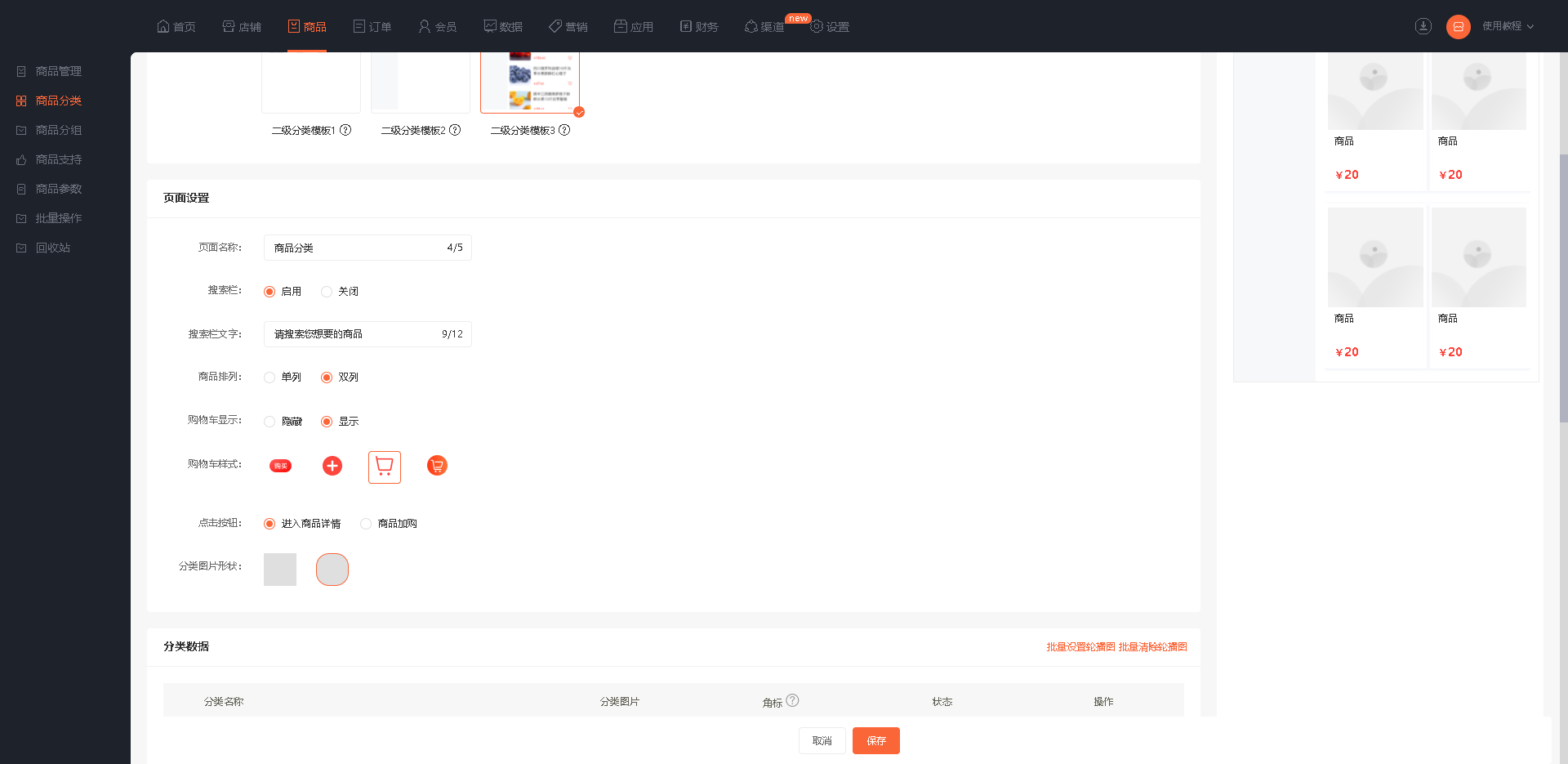Choose 双列 product layout
The image size is (1568, 764).
point(327,378)
